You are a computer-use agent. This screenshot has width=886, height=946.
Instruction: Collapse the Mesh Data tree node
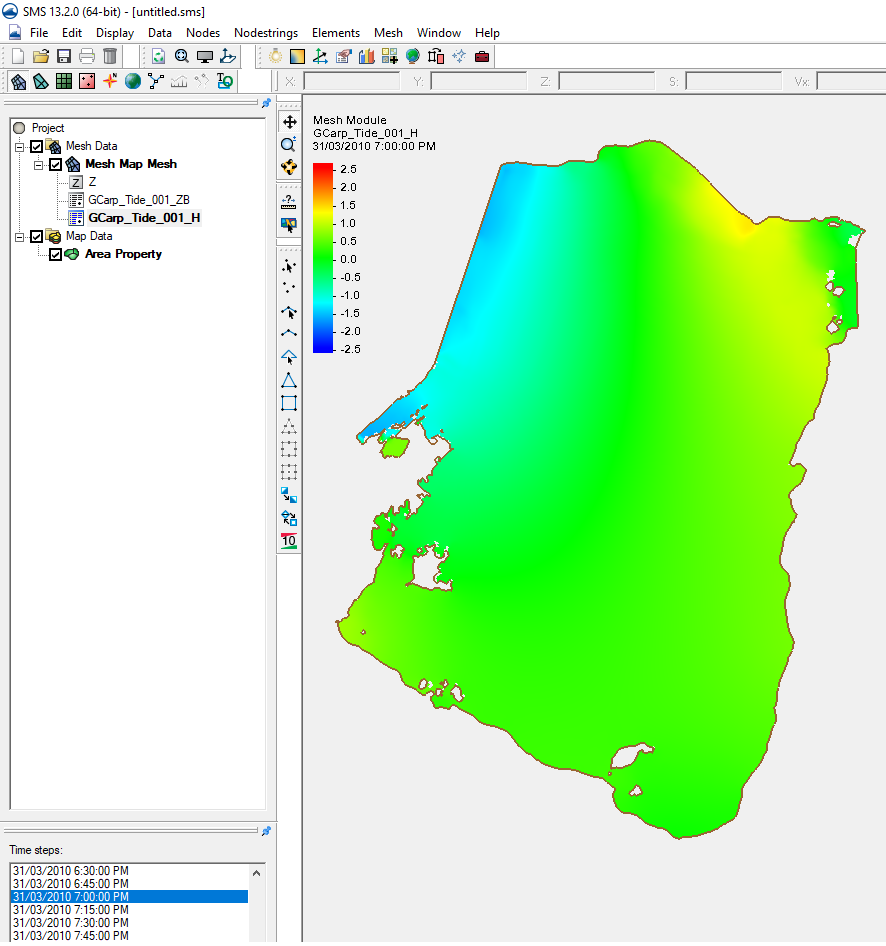tap(19, 146)
